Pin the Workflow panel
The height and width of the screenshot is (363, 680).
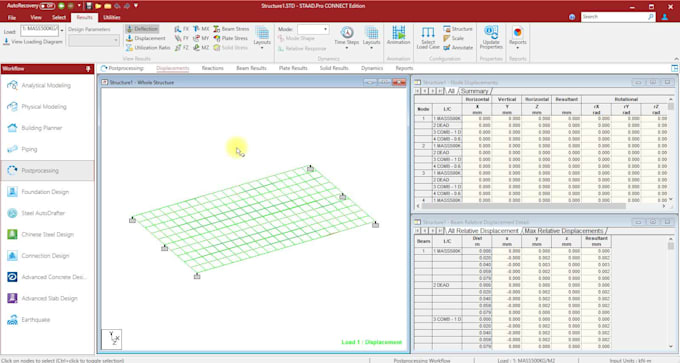click(x=88, y=69)
